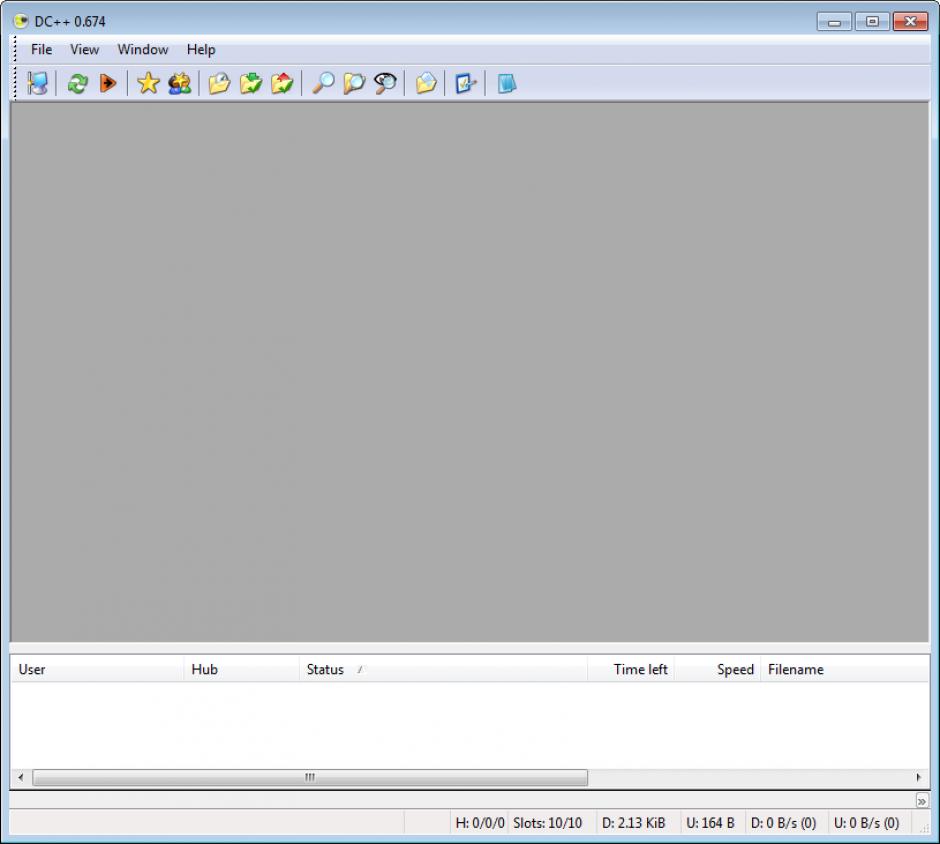940x844 pixels.
Task: Open the Window menu
Action: point(143,50)
